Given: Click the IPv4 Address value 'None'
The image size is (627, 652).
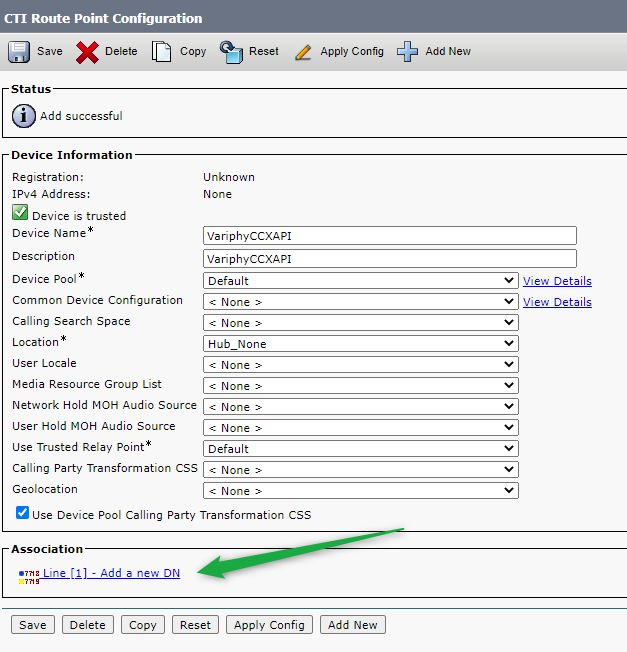Looking at the screenshot, I should click(x=217, y=194).
